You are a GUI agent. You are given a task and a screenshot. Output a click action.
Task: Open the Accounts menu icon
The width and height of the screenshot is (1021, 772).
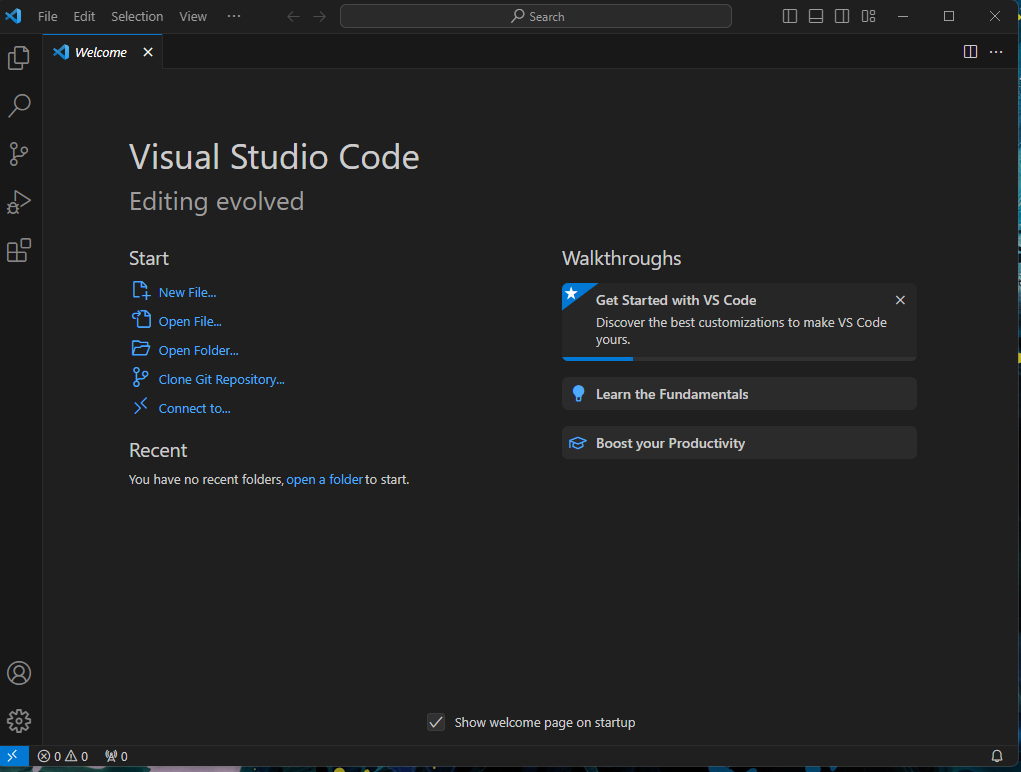pyautogui.click(x=19, y=673)
